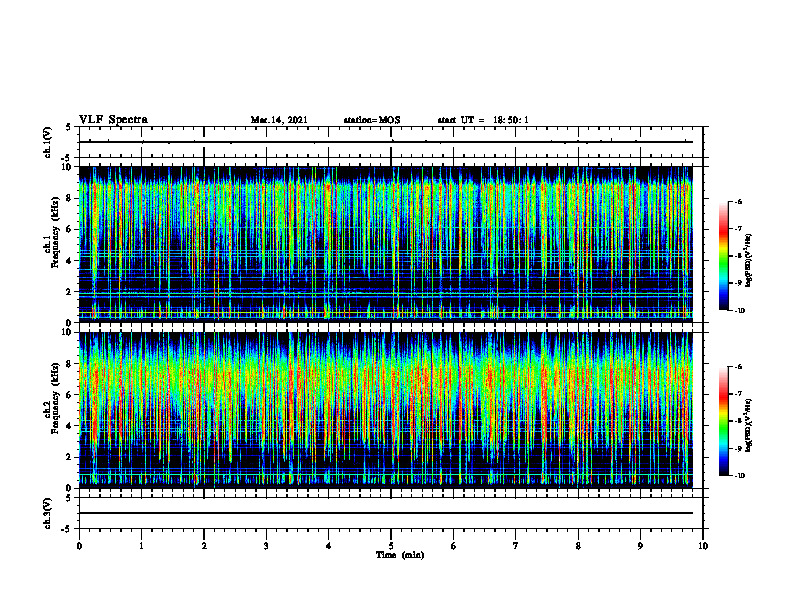Viewport: 792px width, 612px height.
Task: Click time axis tick label "9"
Action: click(640, 546)
